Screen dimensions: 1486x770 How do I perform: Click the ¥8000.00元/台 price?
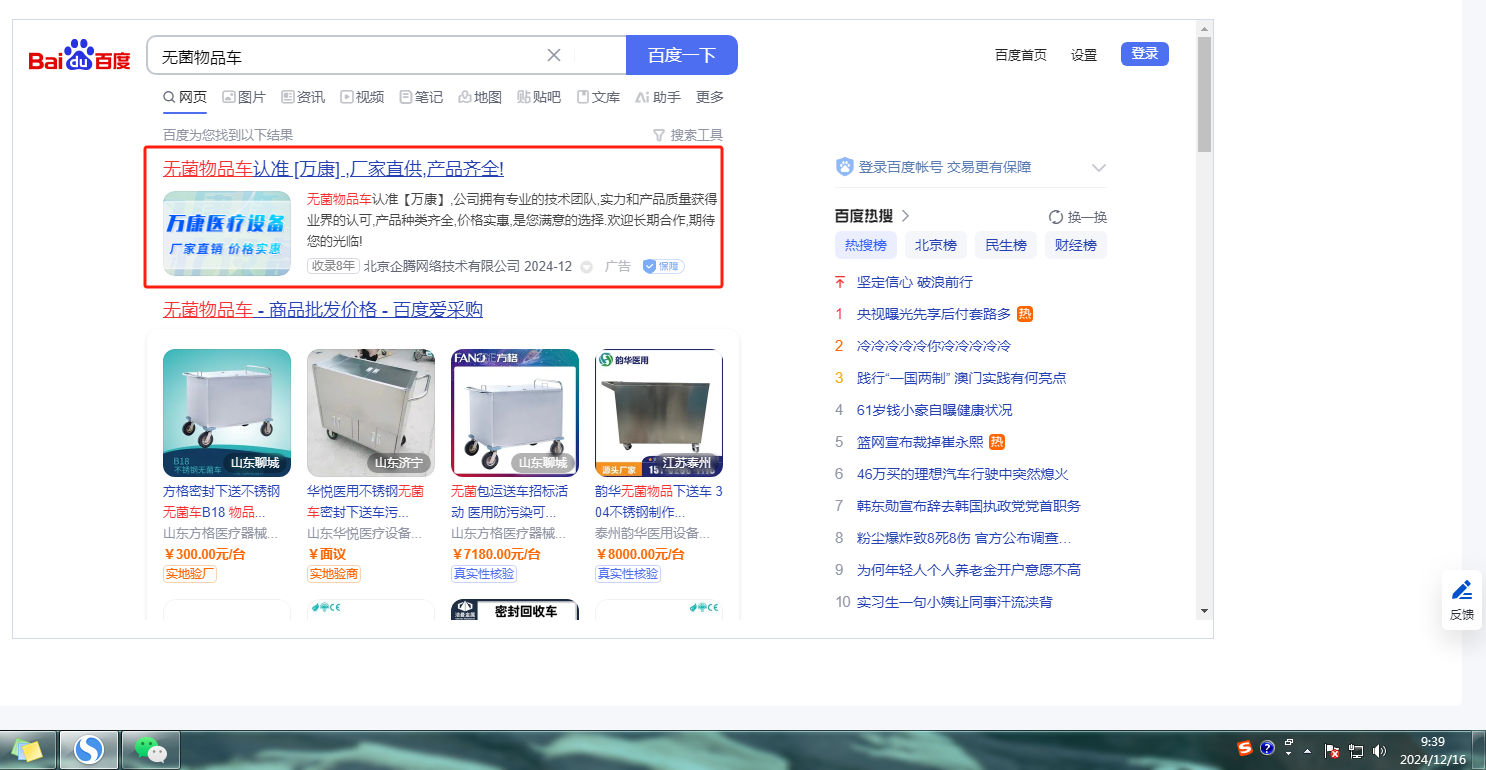[640, 554]
